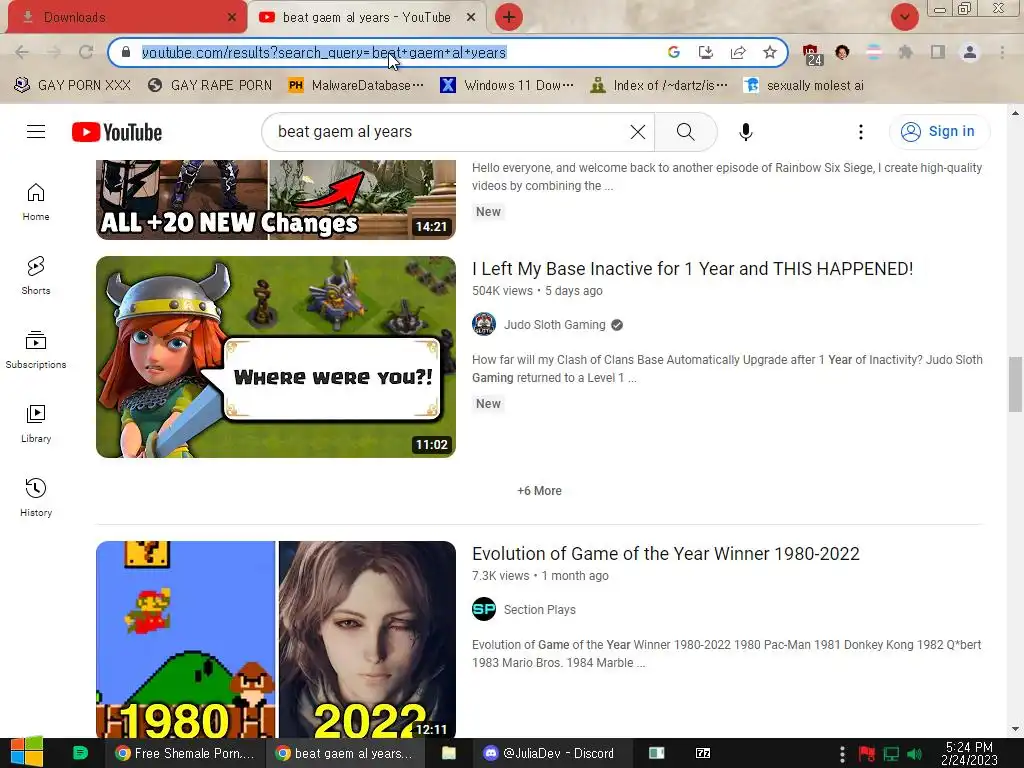Start voice search with microphone icon
Viewport: 1024px width, 768px height.
tap(746, 132)
